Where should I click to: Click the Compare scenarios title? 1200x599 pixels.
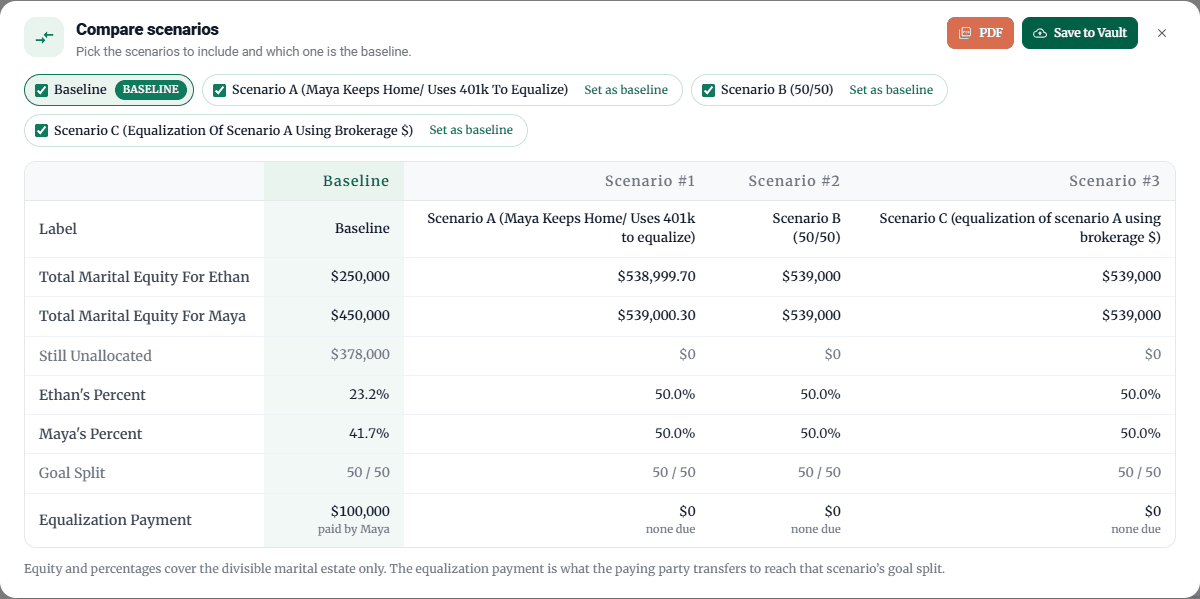click(147, 30)
